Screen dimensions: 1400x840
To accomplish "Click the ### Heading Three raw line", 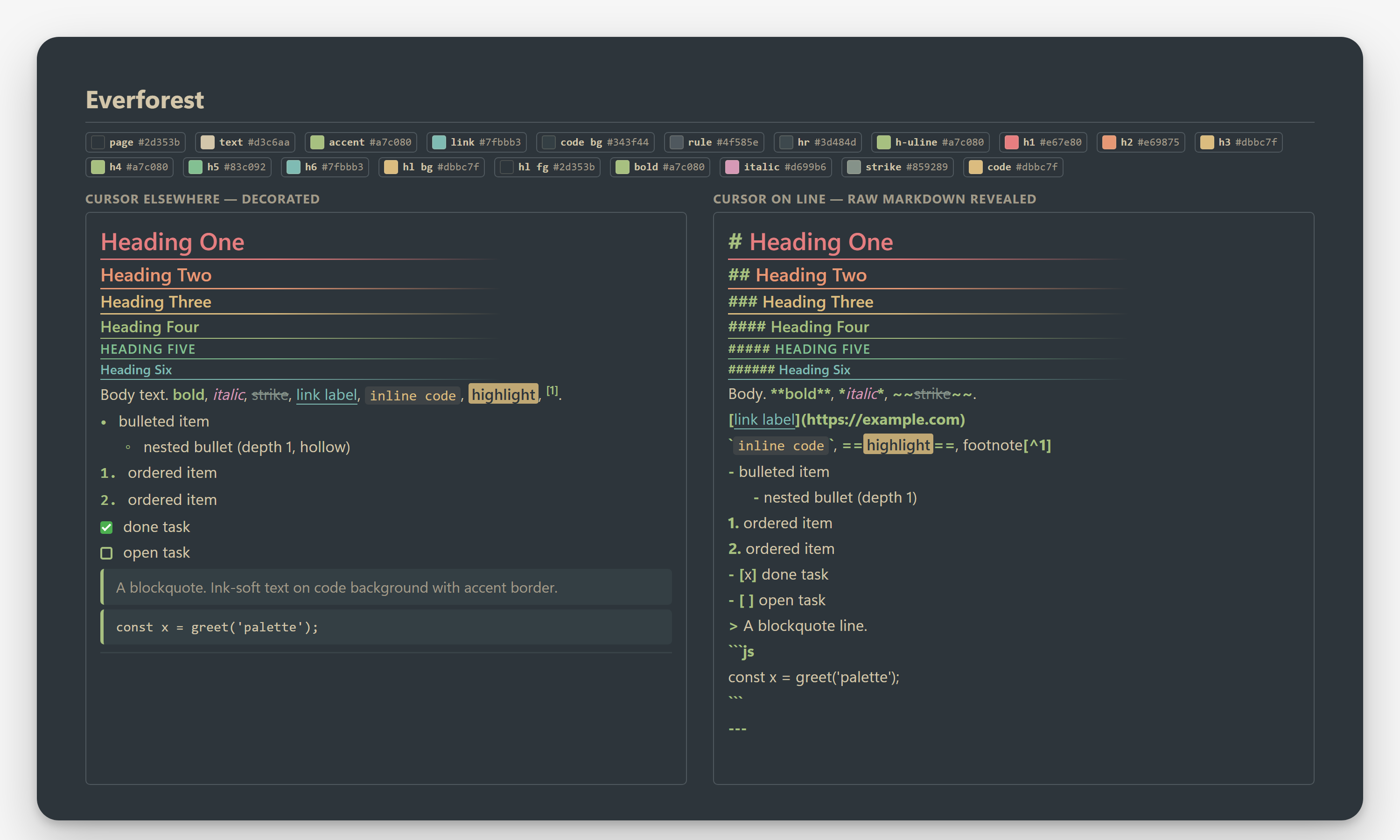I will (801, 301).
